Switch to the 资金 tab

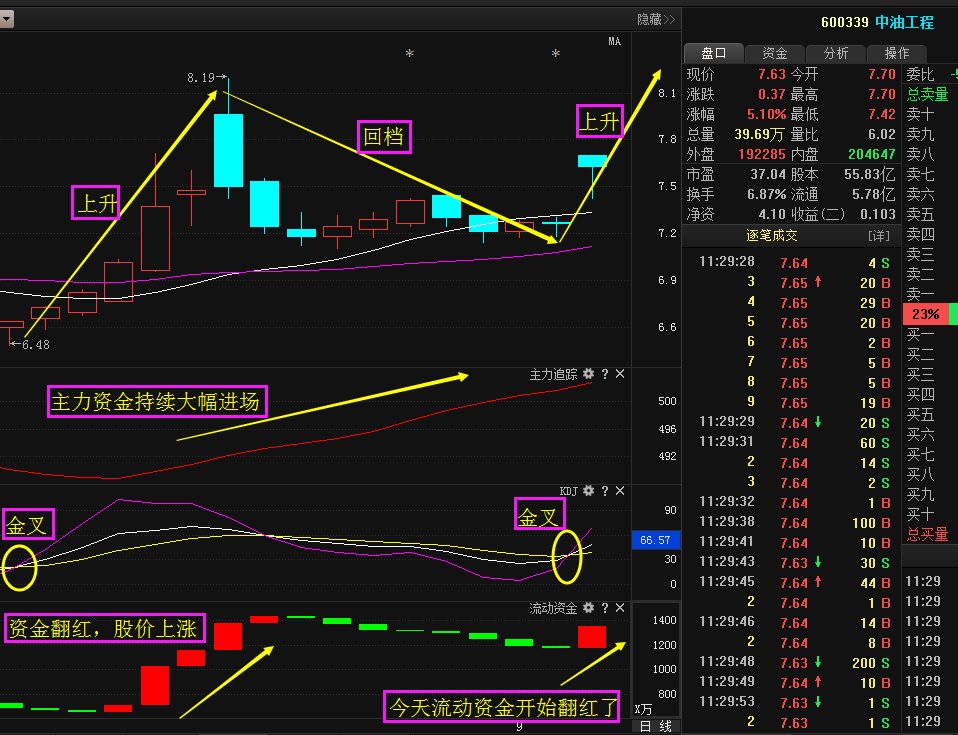[775, 53]
